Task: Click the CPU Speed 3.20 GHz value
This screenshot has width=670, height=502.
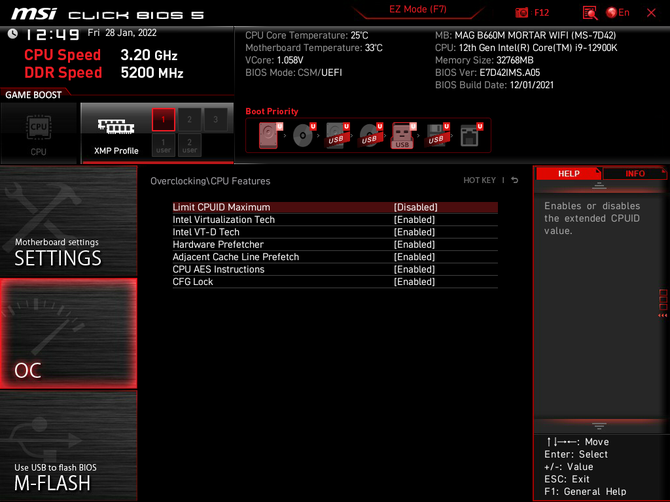Action: (149, 55)
